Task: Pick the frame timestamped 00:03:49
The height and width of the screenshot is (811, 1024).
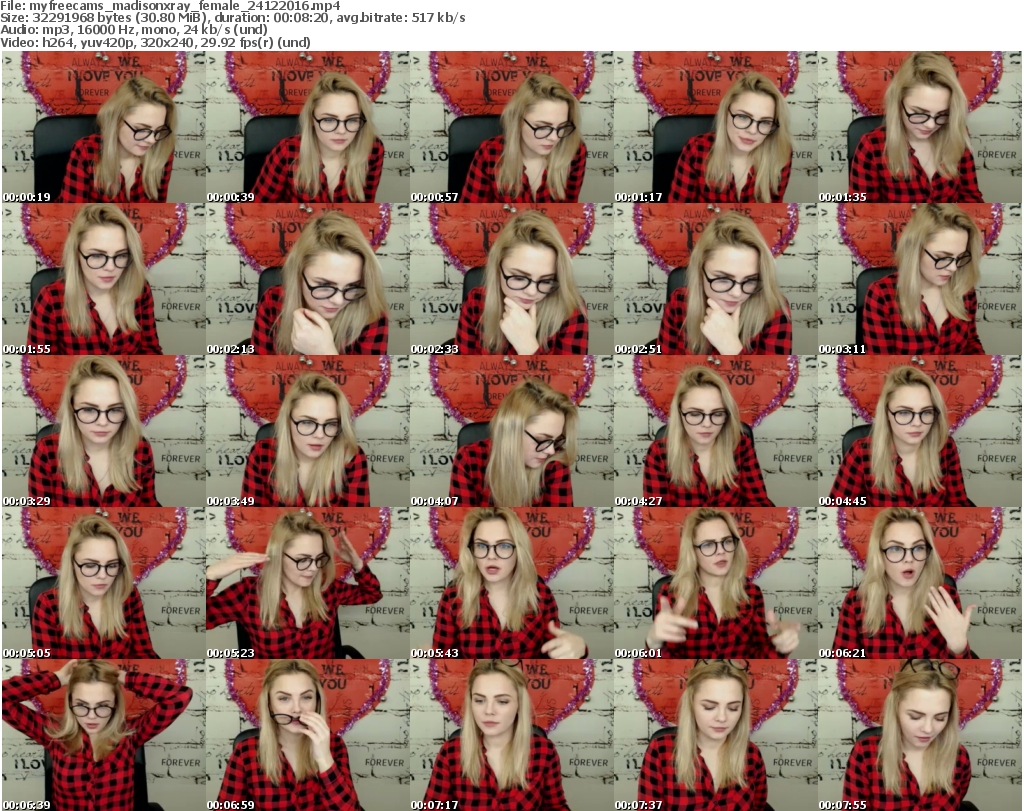Action: pos(308,431)
